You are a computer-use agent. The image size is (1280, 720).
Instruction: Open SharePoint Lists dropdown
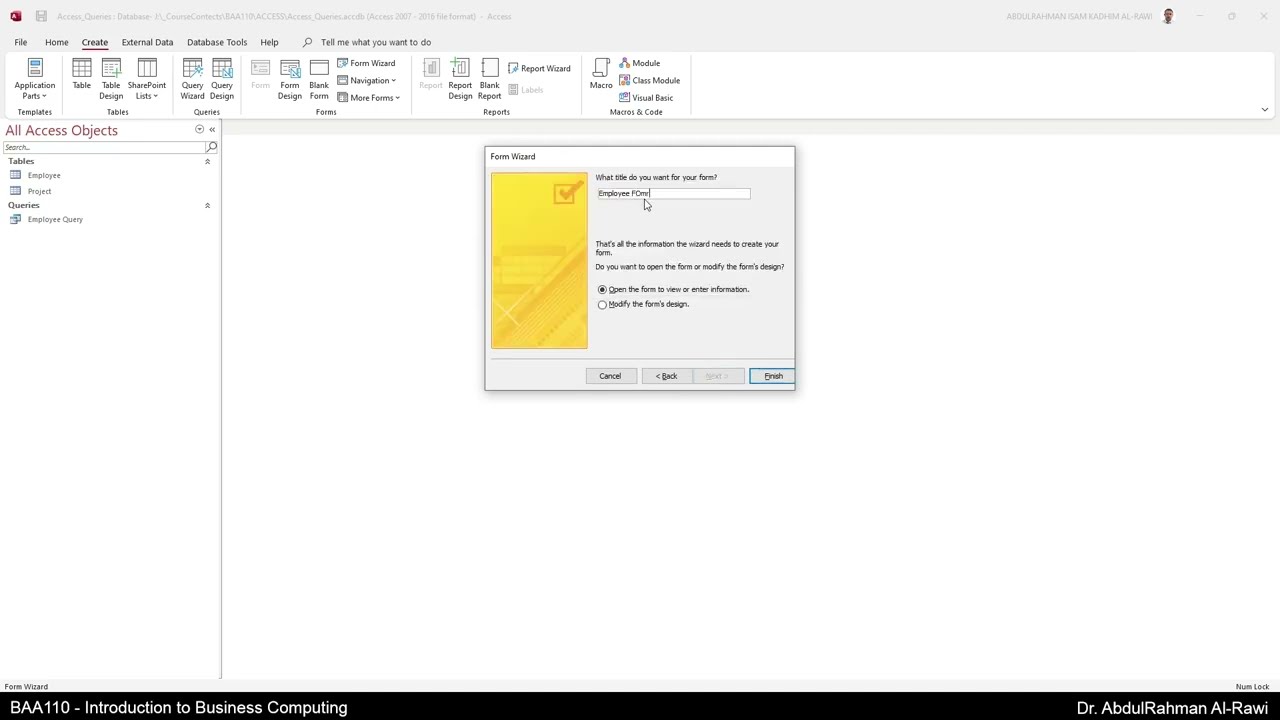coord(147,79)
